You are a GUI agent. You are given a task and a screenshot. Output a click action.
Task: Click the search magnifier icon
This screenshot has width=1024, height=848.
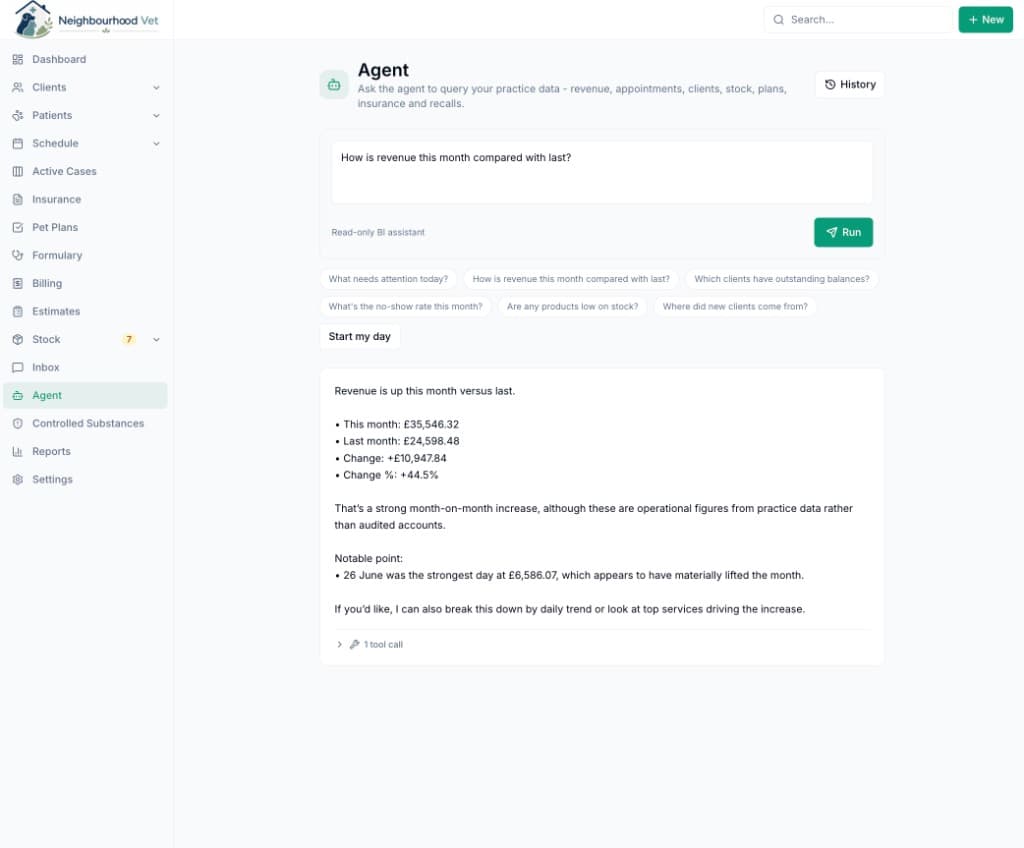(778, 20)
